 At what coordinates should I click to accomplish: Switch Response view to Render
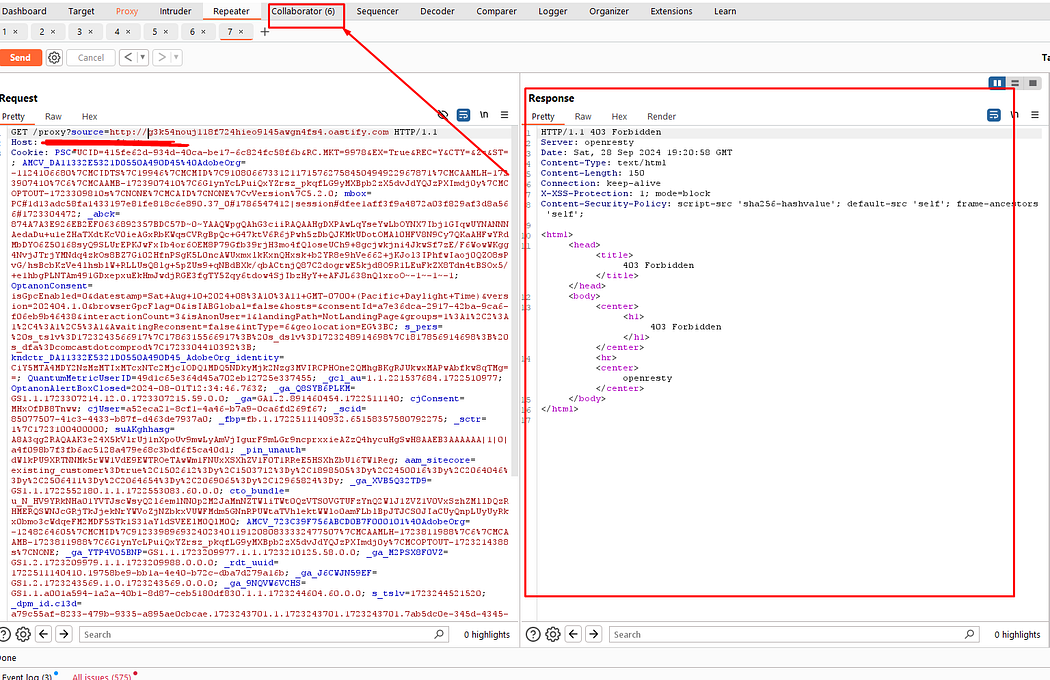point(662,116)
